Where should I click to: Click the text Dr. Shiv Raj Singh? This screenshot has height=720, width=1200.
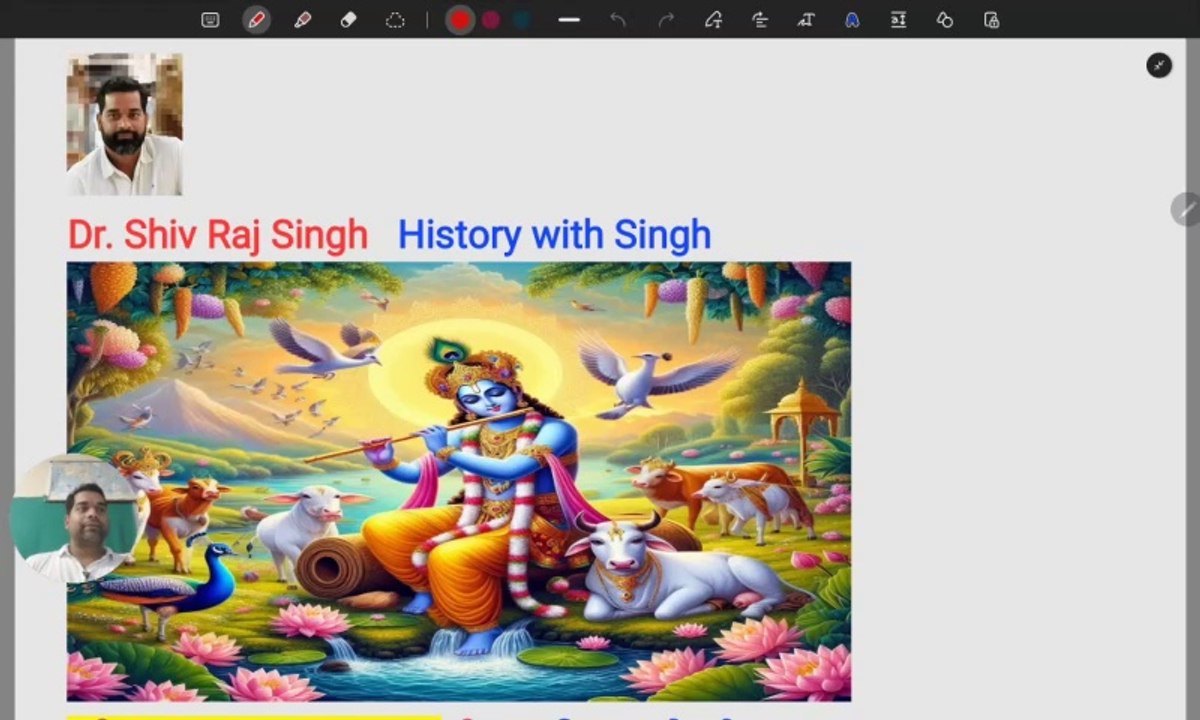click(218, 235)
